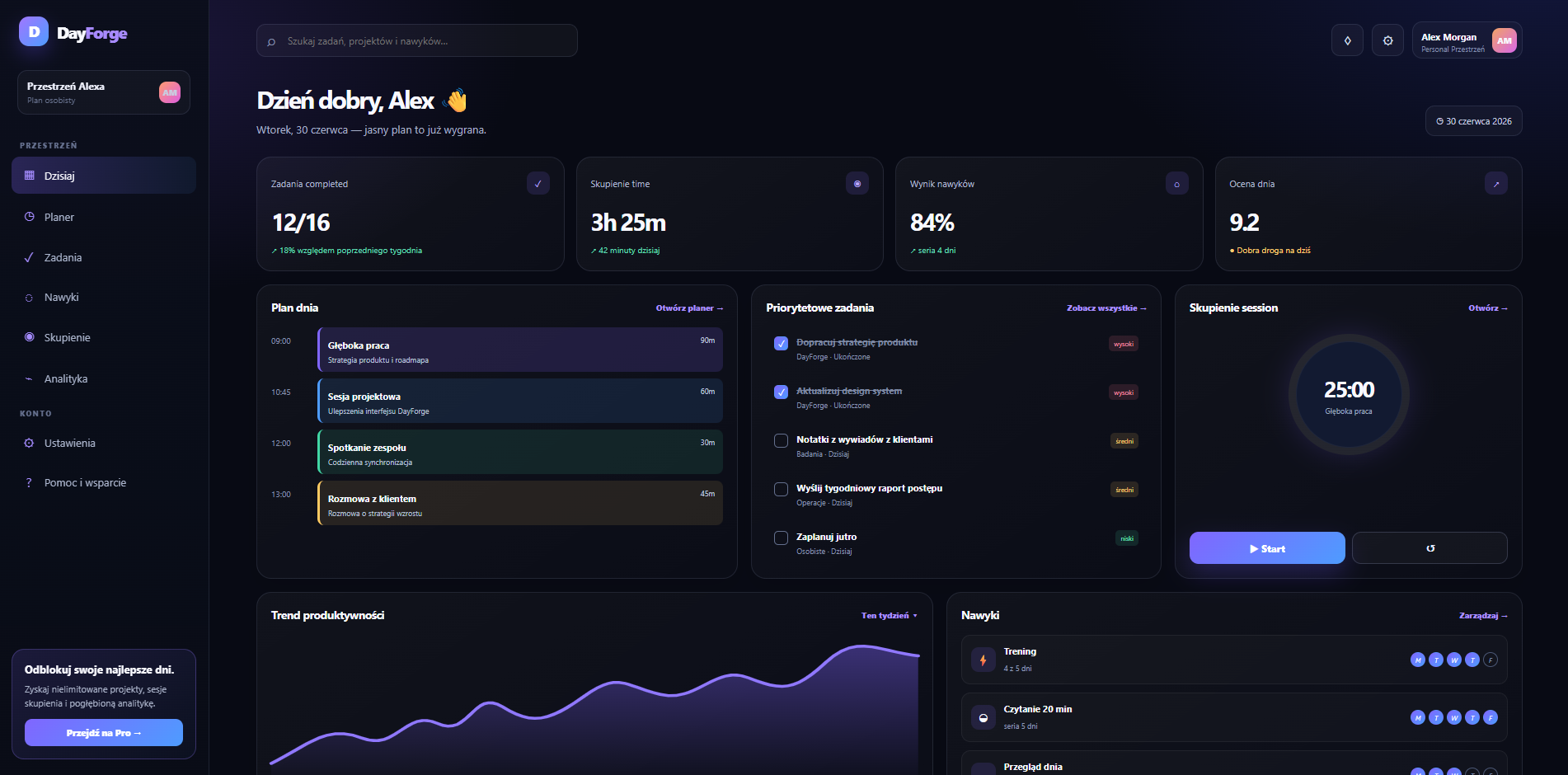Viewport: 1568px width, 775px height.
Task: Click checkmark icon on Zadania completed card
Action: (538, 184)
